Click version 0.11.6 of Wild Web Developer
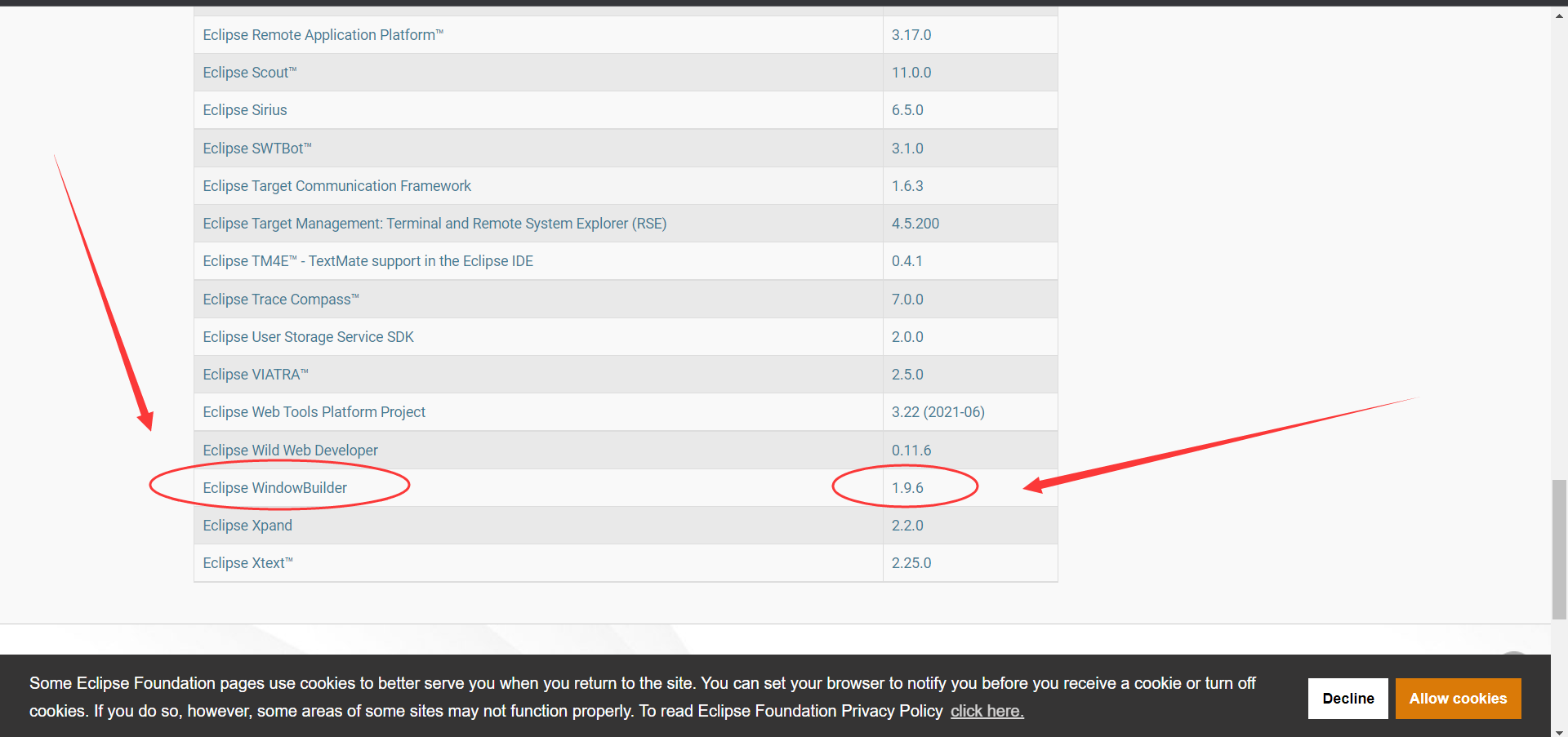This screenshot has width=1568, height=737. coord(911,451)
